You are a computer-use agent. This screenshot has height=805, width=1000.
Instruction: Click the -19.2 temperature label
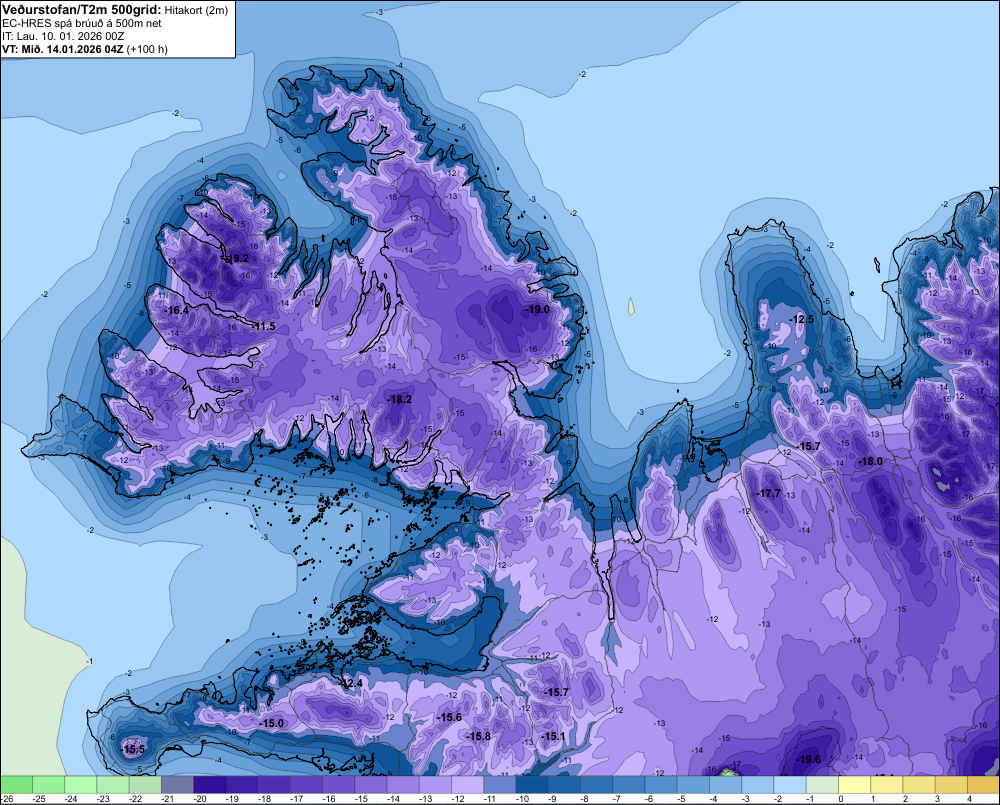(237, 258)
